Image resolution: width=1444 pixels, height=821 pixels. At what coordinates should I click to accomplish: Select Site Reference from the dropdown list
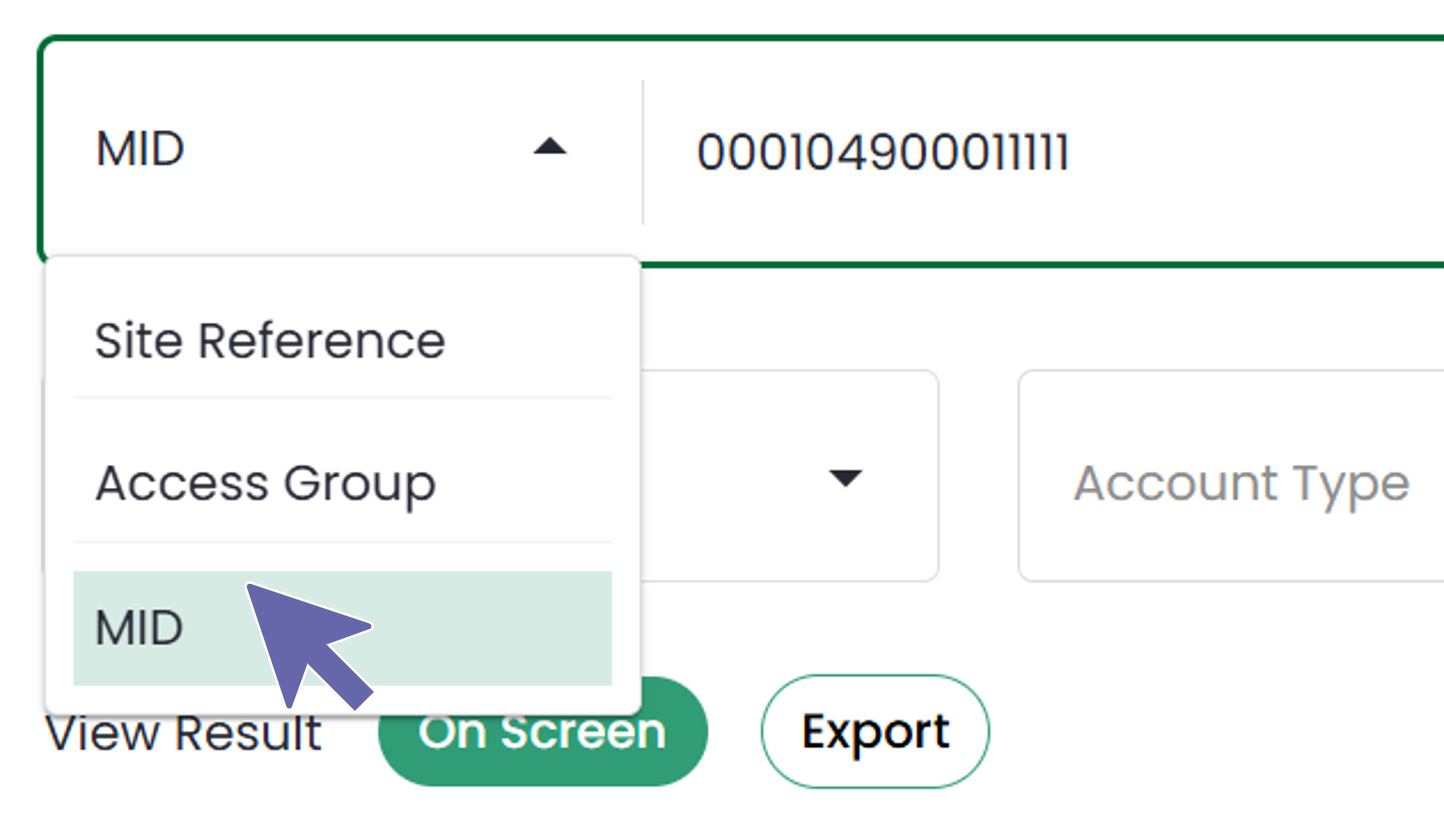269,340
